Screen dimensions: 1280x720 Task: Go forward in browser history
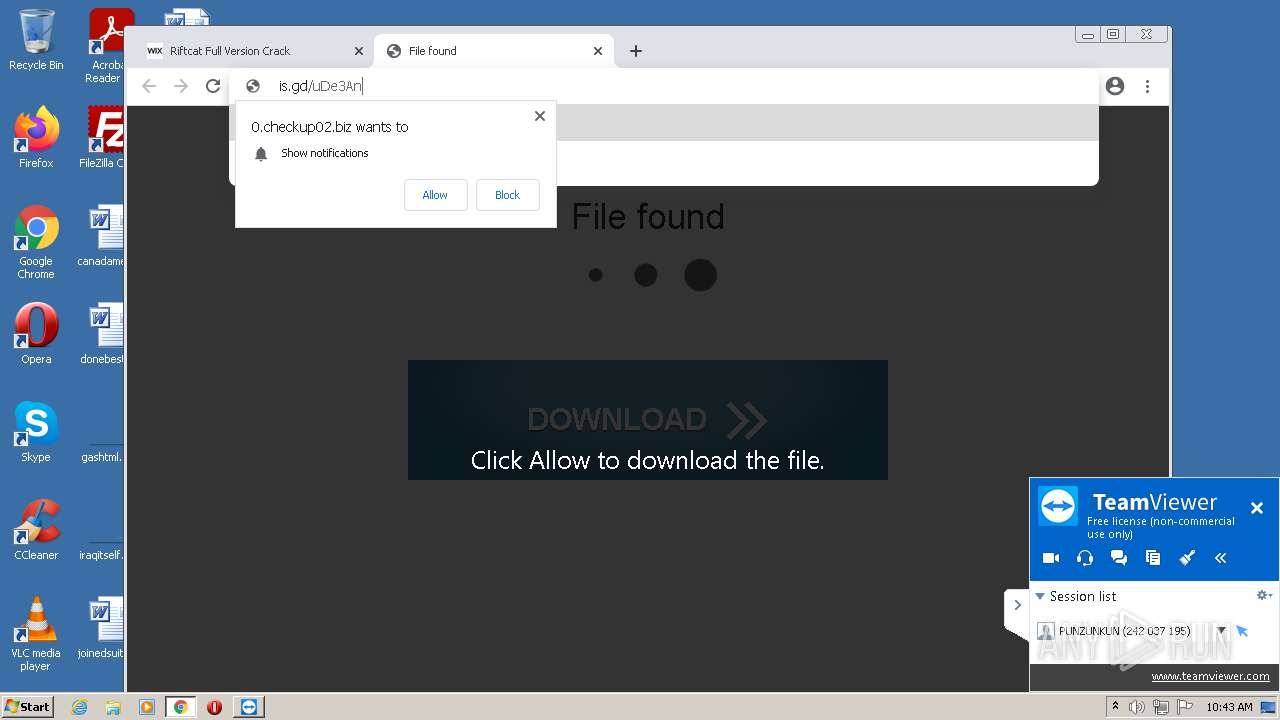click(181, 86)
